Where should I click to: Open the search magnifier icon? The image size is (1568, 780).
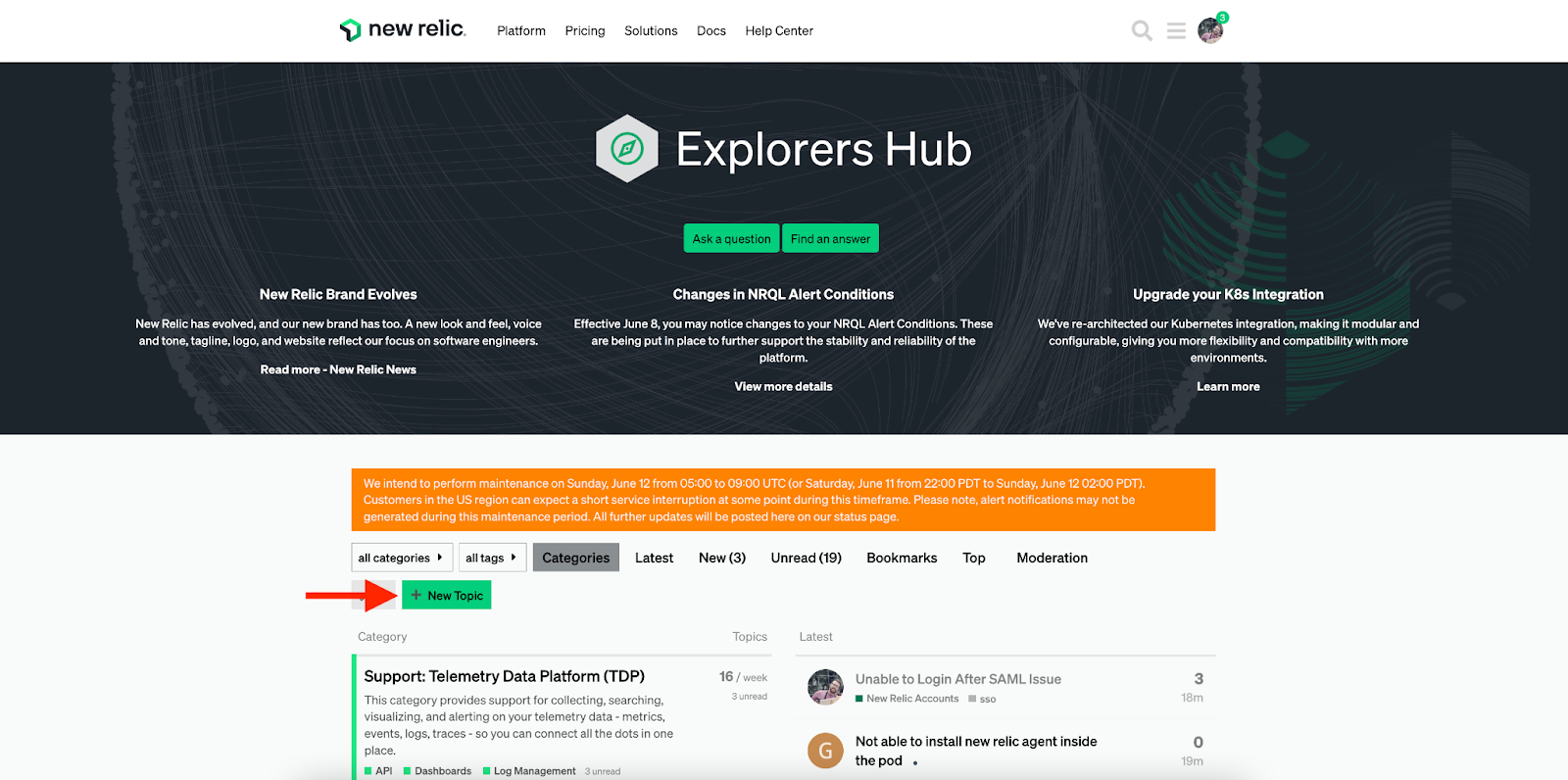point(1142,31)
